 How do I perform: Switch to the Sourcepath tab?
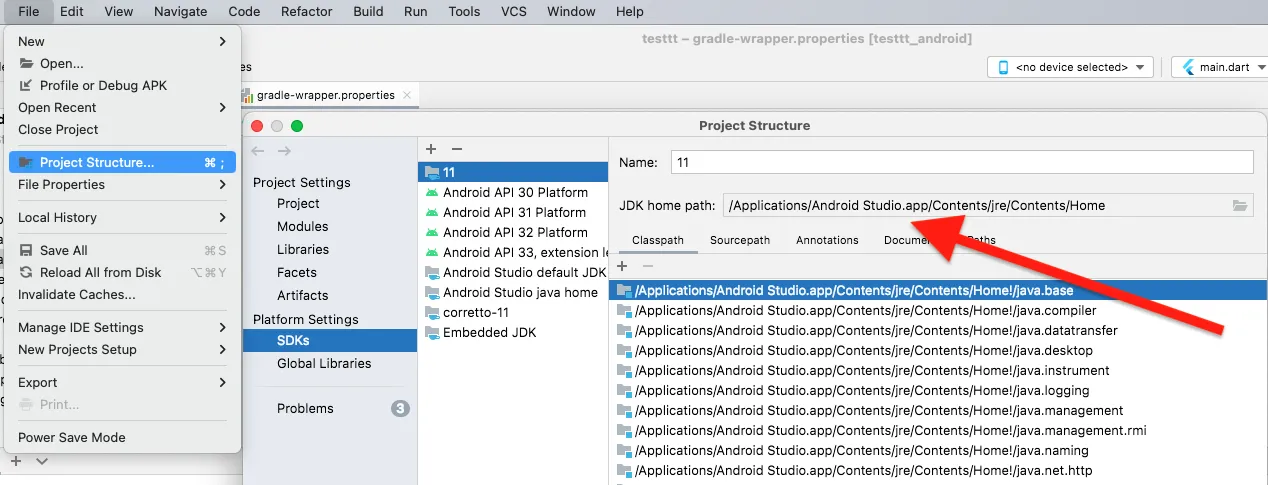tap(740, 240)
